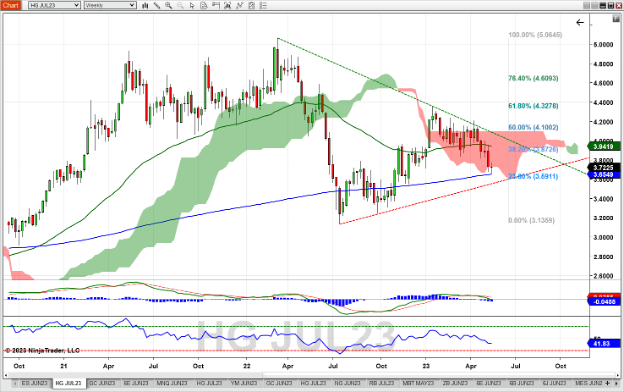
Task: Click the greyed-out zoom out magnifier
Action: [180, 5]
